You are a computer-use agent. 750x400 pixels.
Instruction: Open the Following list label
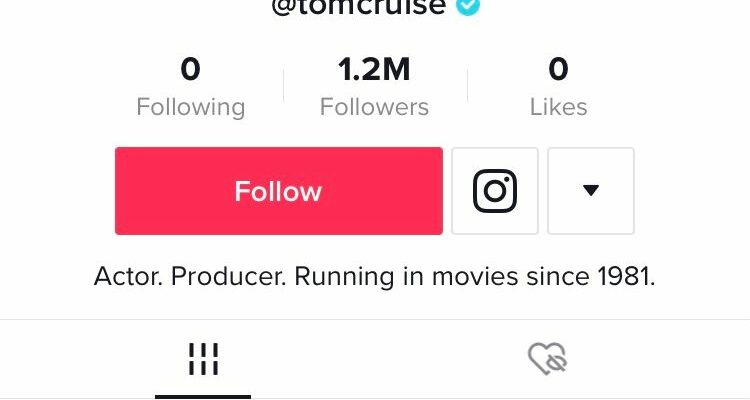coord(190,107)
